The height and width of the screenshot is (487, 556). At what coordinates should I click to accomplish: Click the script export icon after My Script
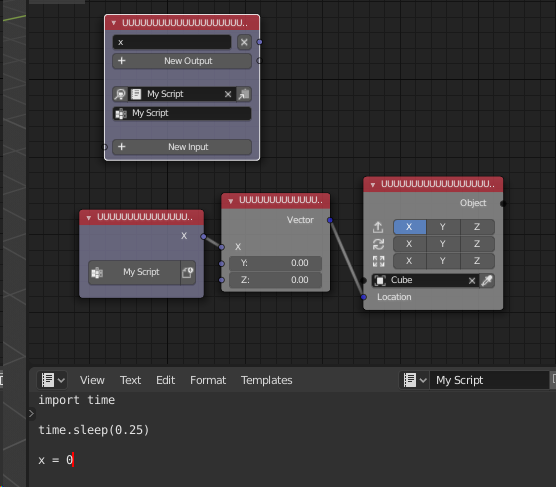(x=244, y=94)
